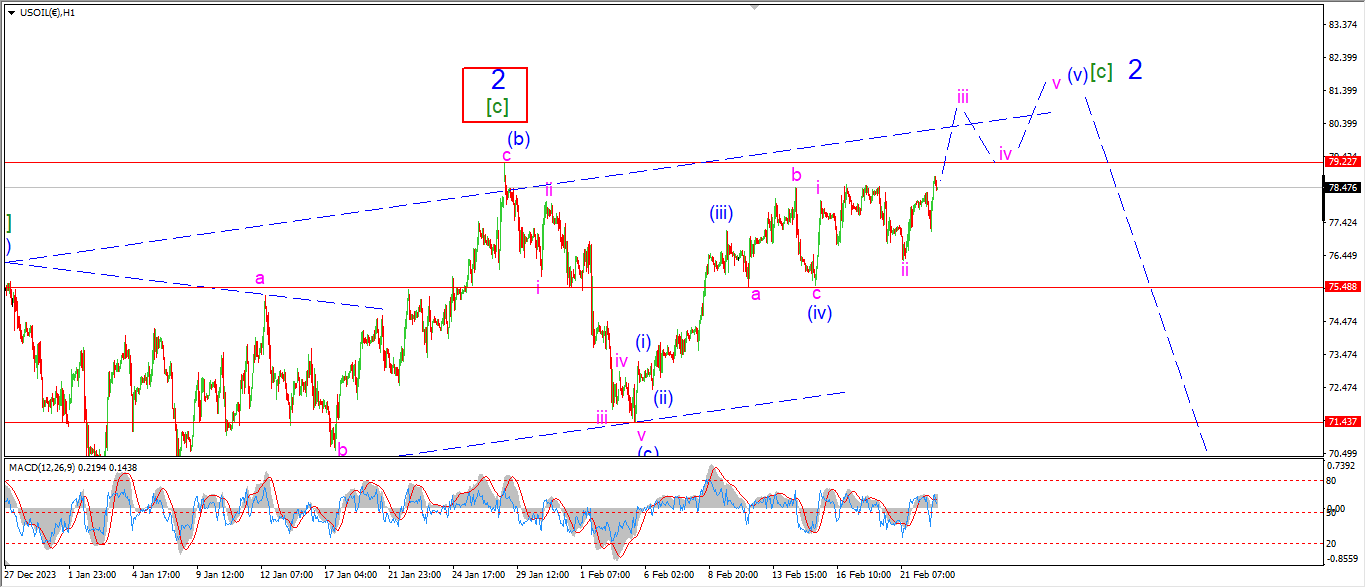The width and height of the screenshot is (1366, 588).
Task: Click the blue (iv) wave label
Action: point(820,312)
